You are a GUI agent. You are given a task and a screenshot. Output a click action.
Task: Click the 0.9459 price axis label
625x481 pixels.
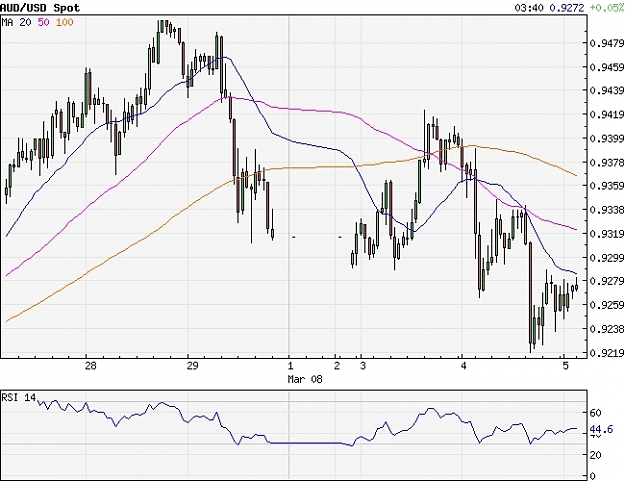606,67
